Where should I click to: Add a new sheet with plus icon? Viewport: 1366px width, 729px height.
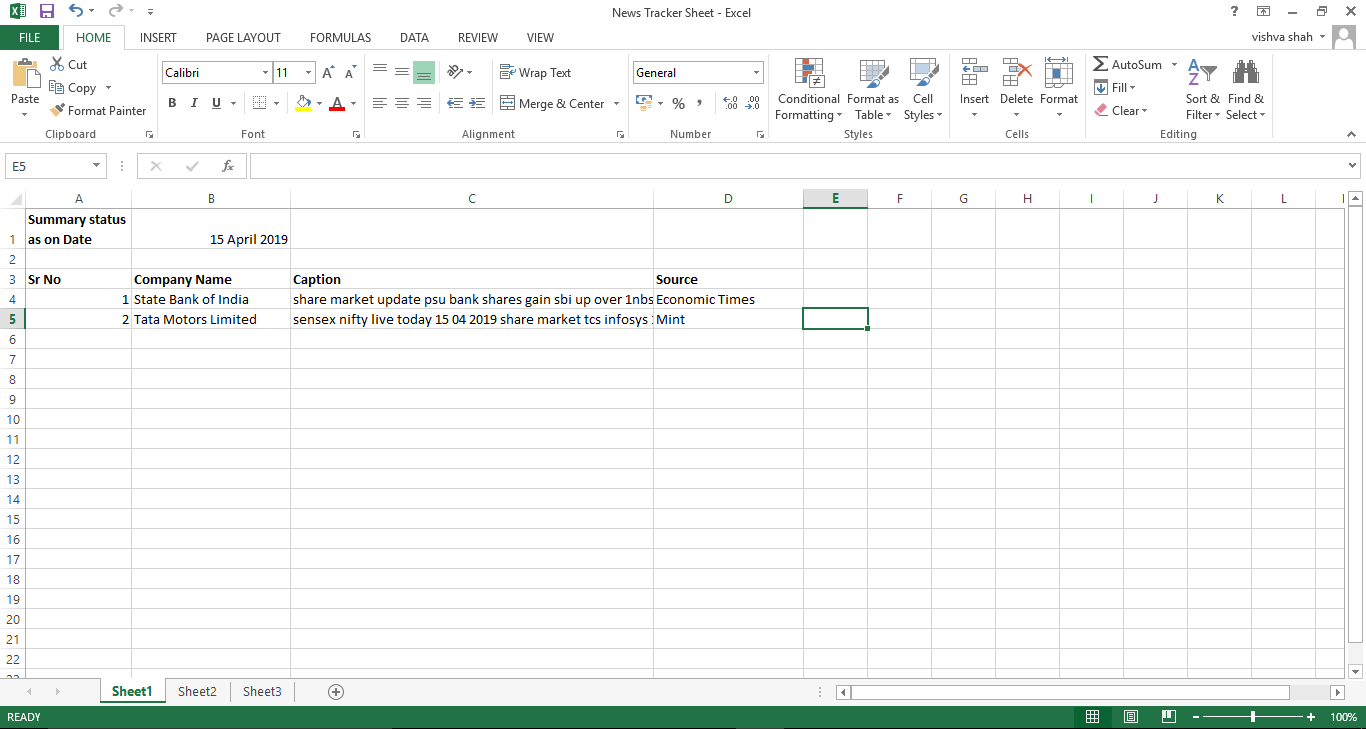pos(336,692)
